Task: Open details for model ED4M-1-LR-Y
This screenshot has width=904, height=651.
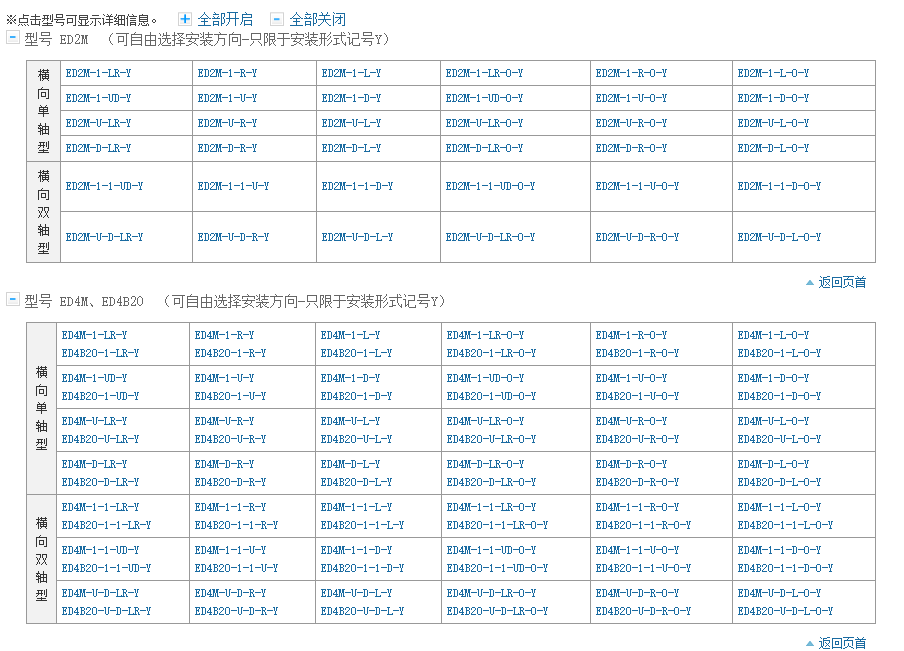Action: (x=96, y=334)
